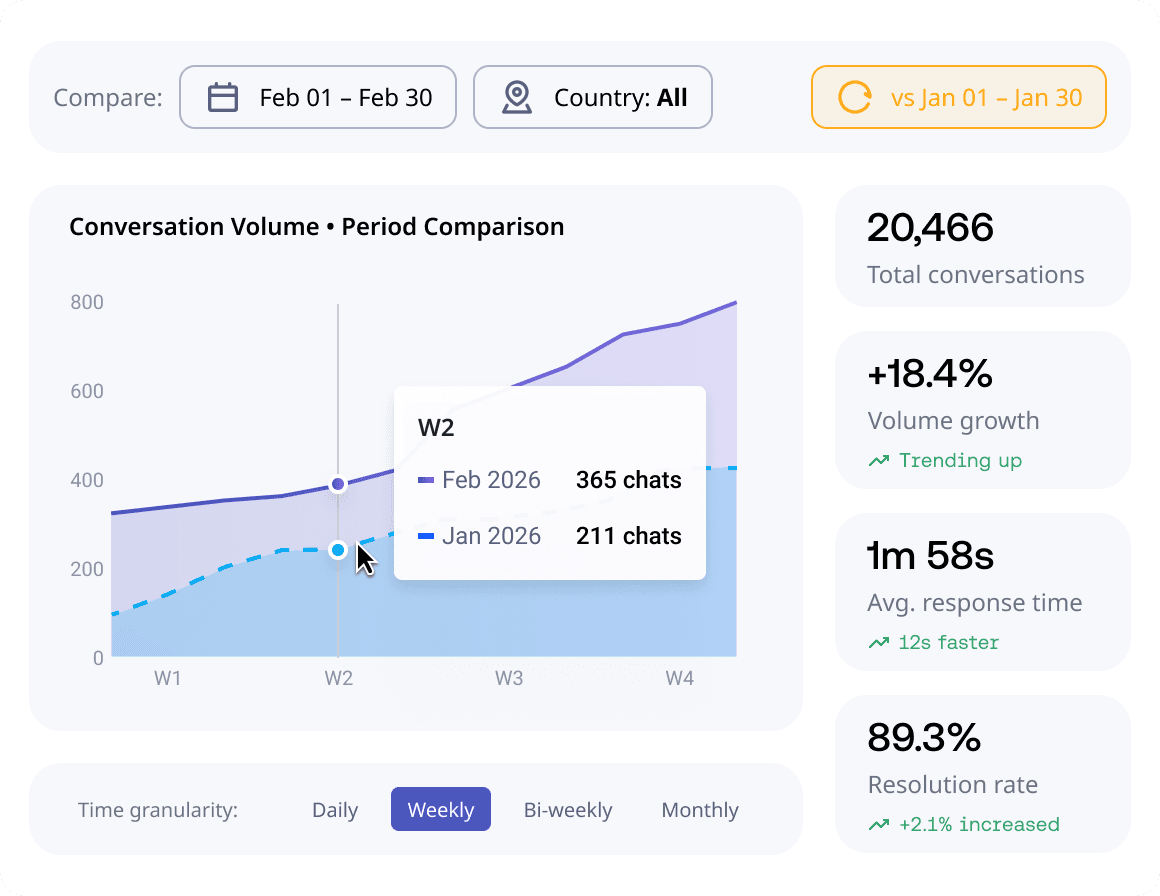The image size is (1160, 896).
Task: Click the calendar icon in date range
Action: click(x=223, y=98)
